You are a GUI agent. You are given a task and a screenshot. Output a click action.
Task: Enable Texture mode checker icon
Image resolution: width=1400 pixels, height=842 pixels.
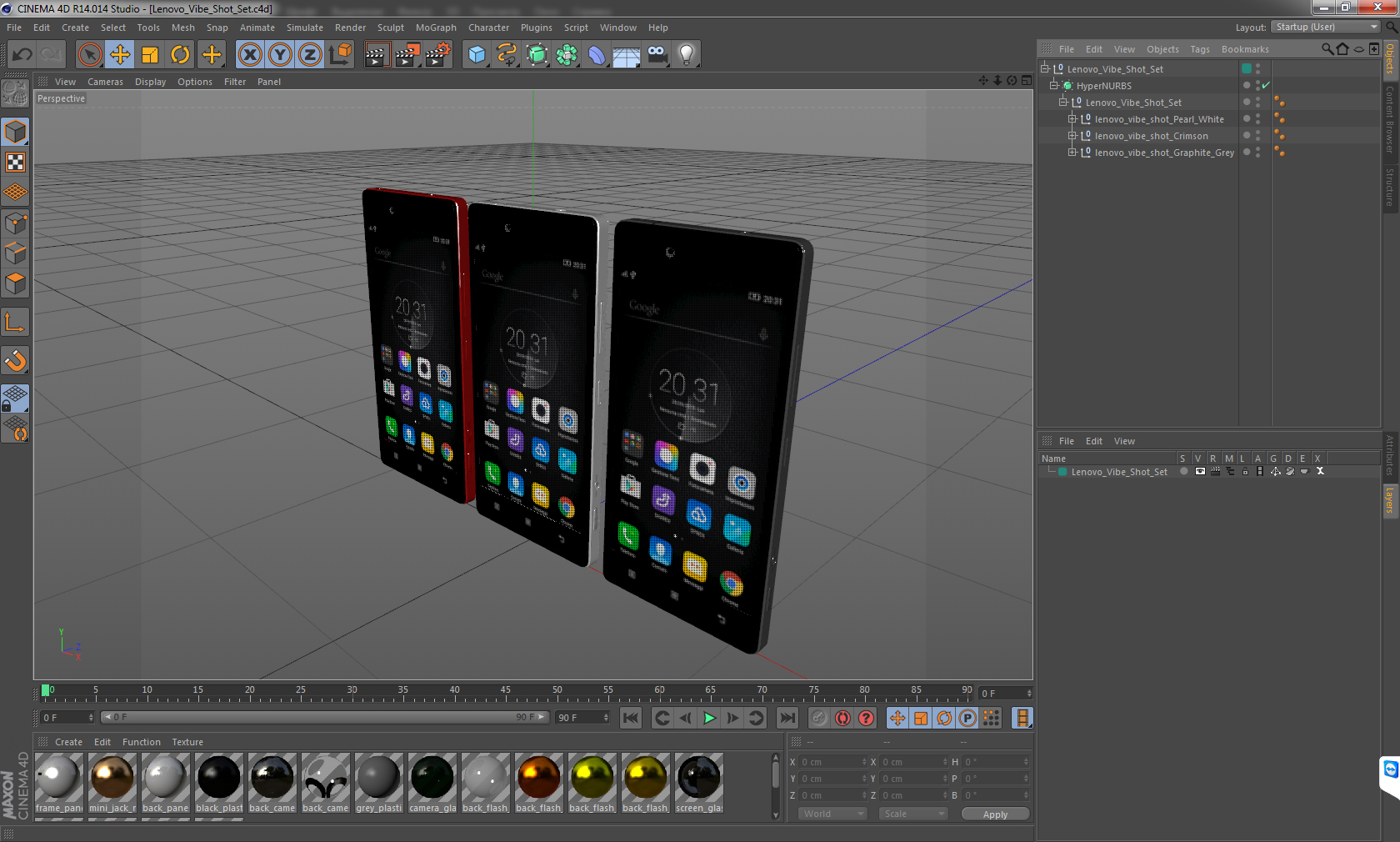pos(16,163)
